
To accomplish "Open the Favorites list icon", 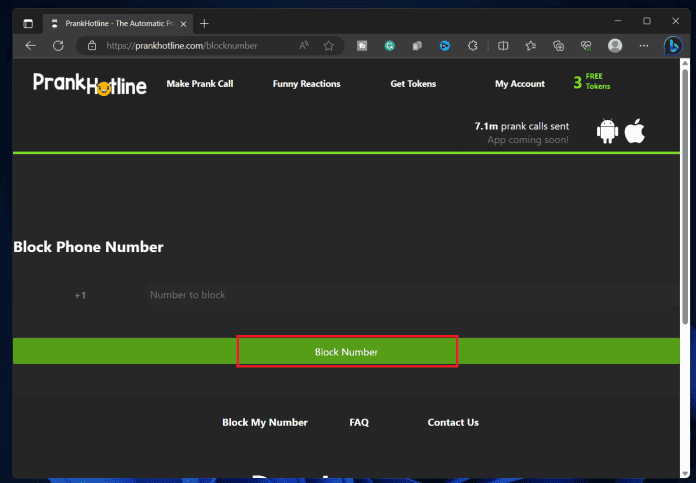I will click(531, 45).
